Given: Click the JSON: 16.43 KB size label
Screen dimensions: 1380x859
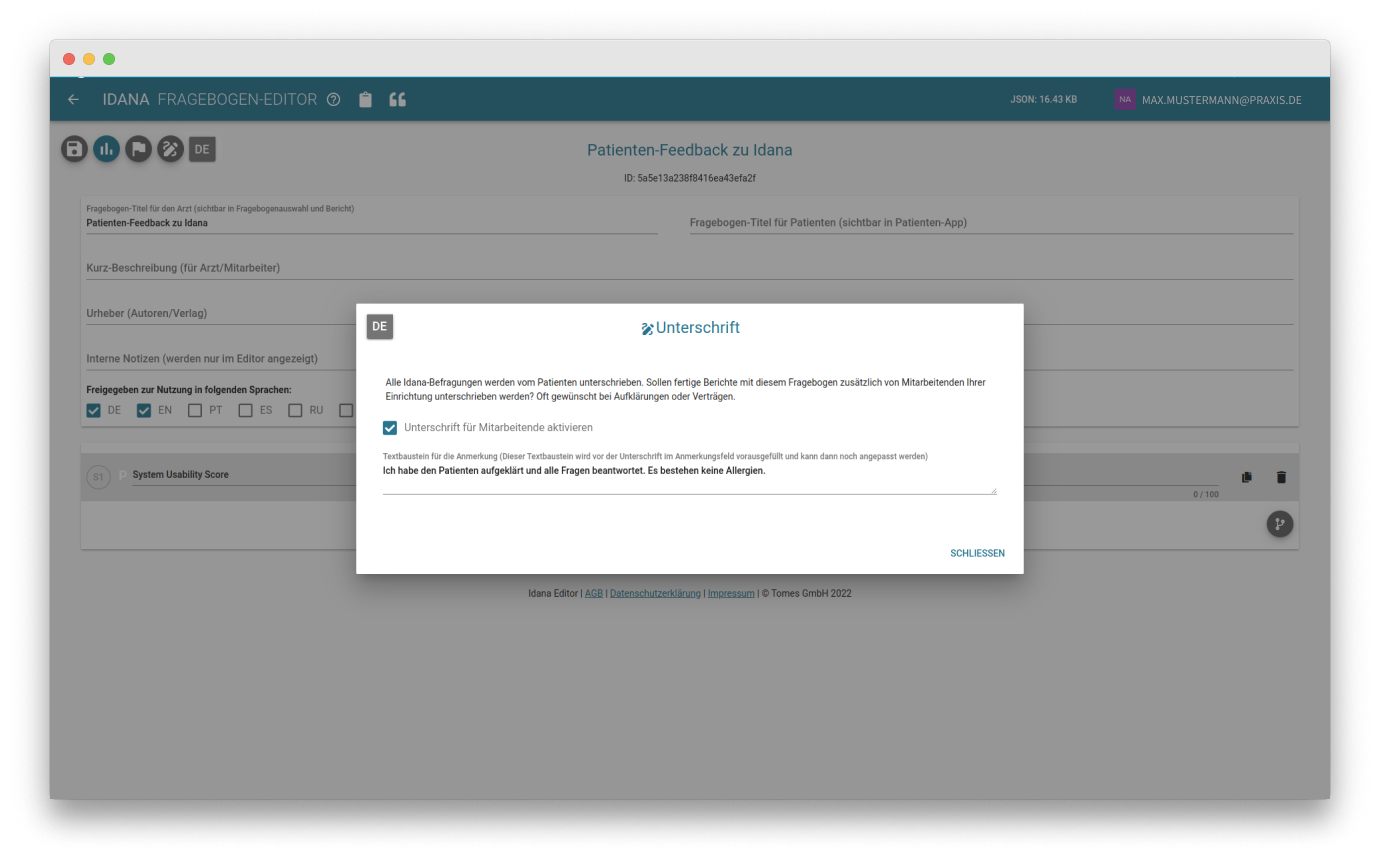Looking at the screenshot, I should point(1044,100).
